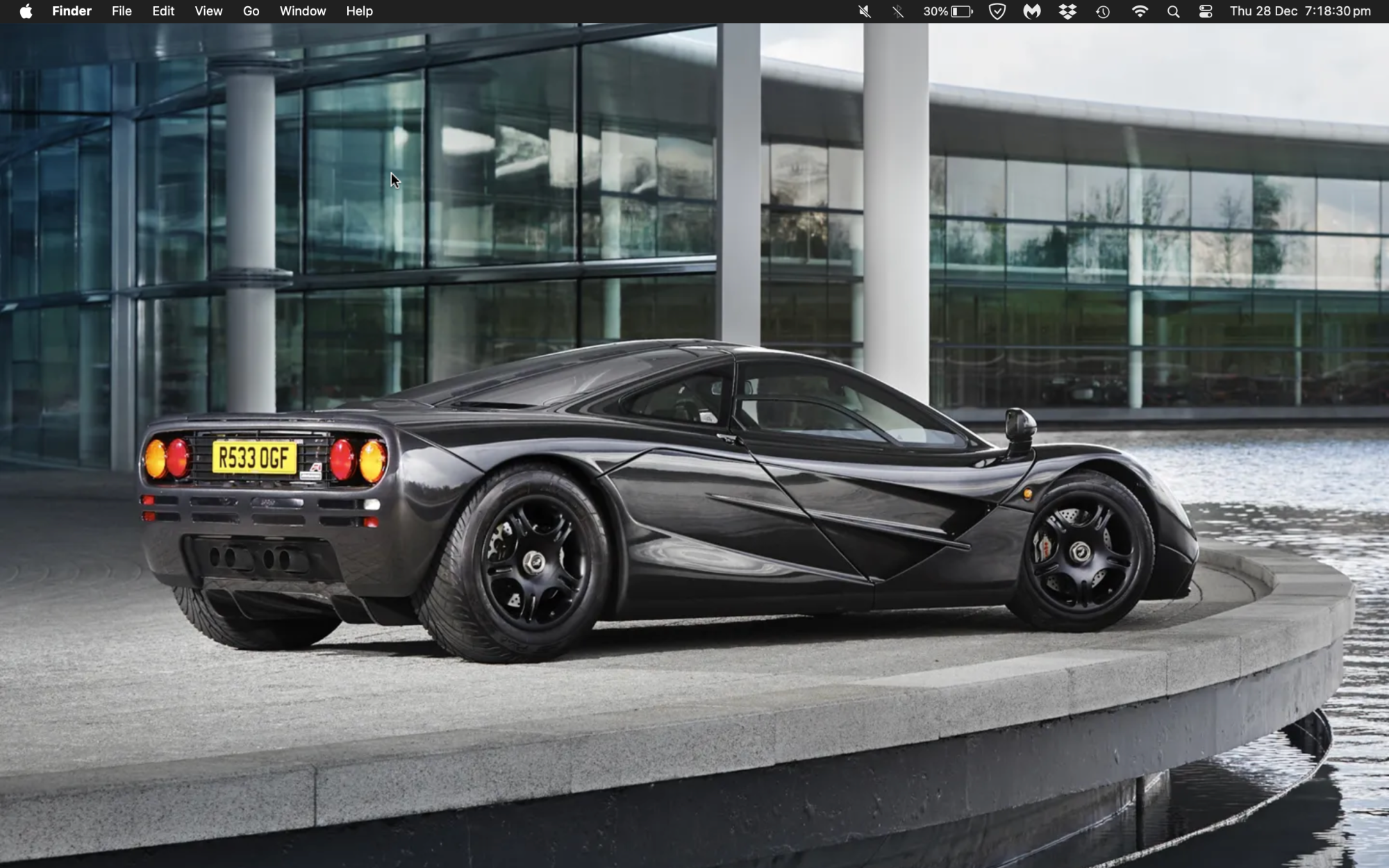Open the Dropbox menu bar icon

[x=1067, y=11]
